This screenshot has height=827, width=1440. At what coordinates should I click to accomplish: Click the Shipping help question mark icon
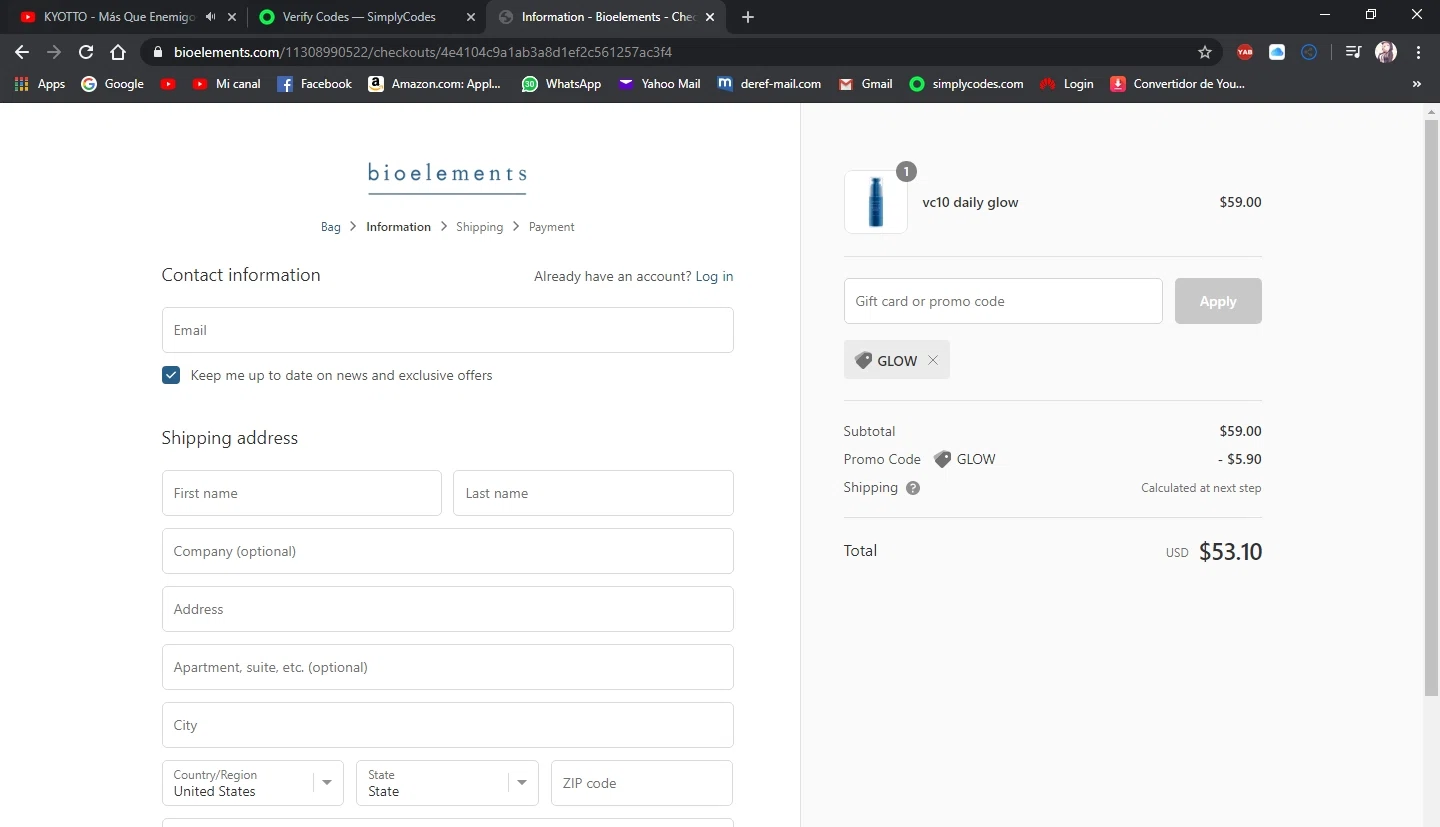(913, 488)
